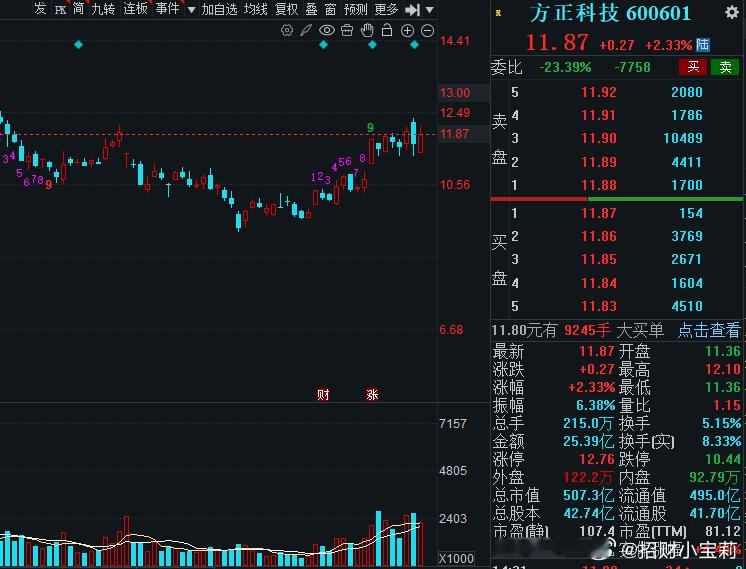Viewport: 746px width, 569px height.
Task: Click the 金额 value 25.39亿
Action: (589, 441)
